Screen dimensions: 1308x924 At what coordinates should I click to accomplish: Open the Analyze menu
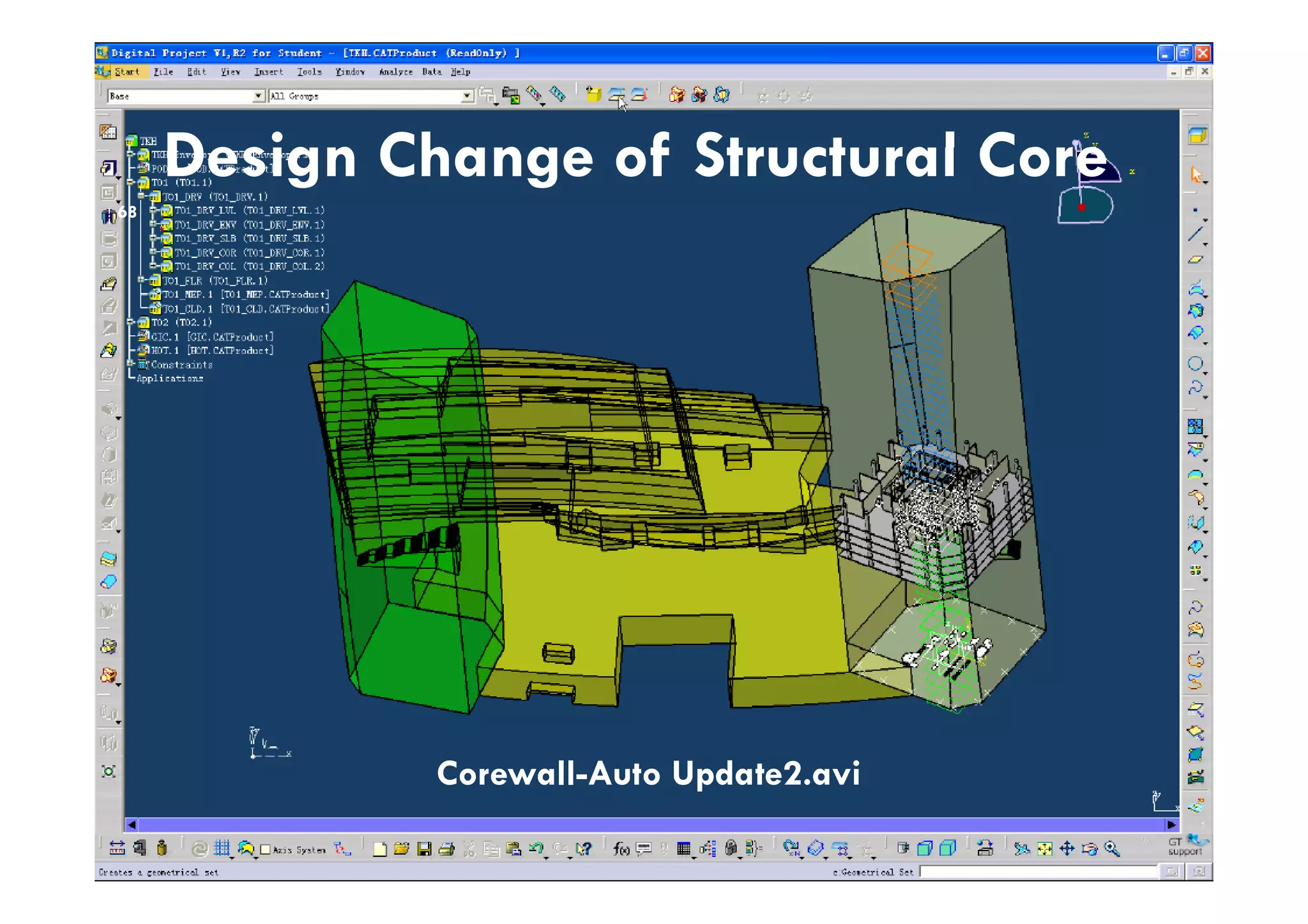(x=396, y=72)
